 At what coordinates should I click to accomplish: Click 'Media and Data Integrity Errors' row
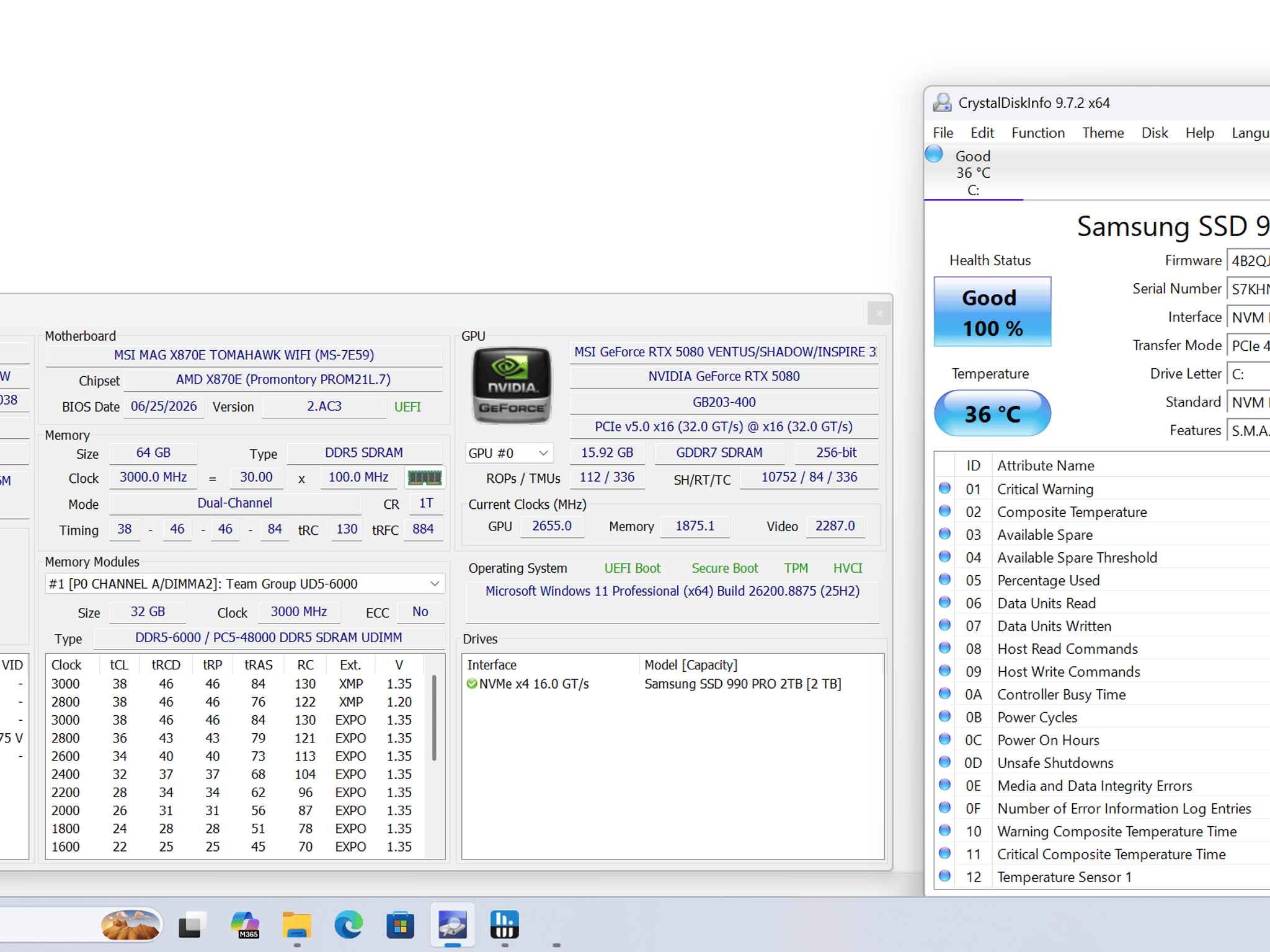(1103, 785)
